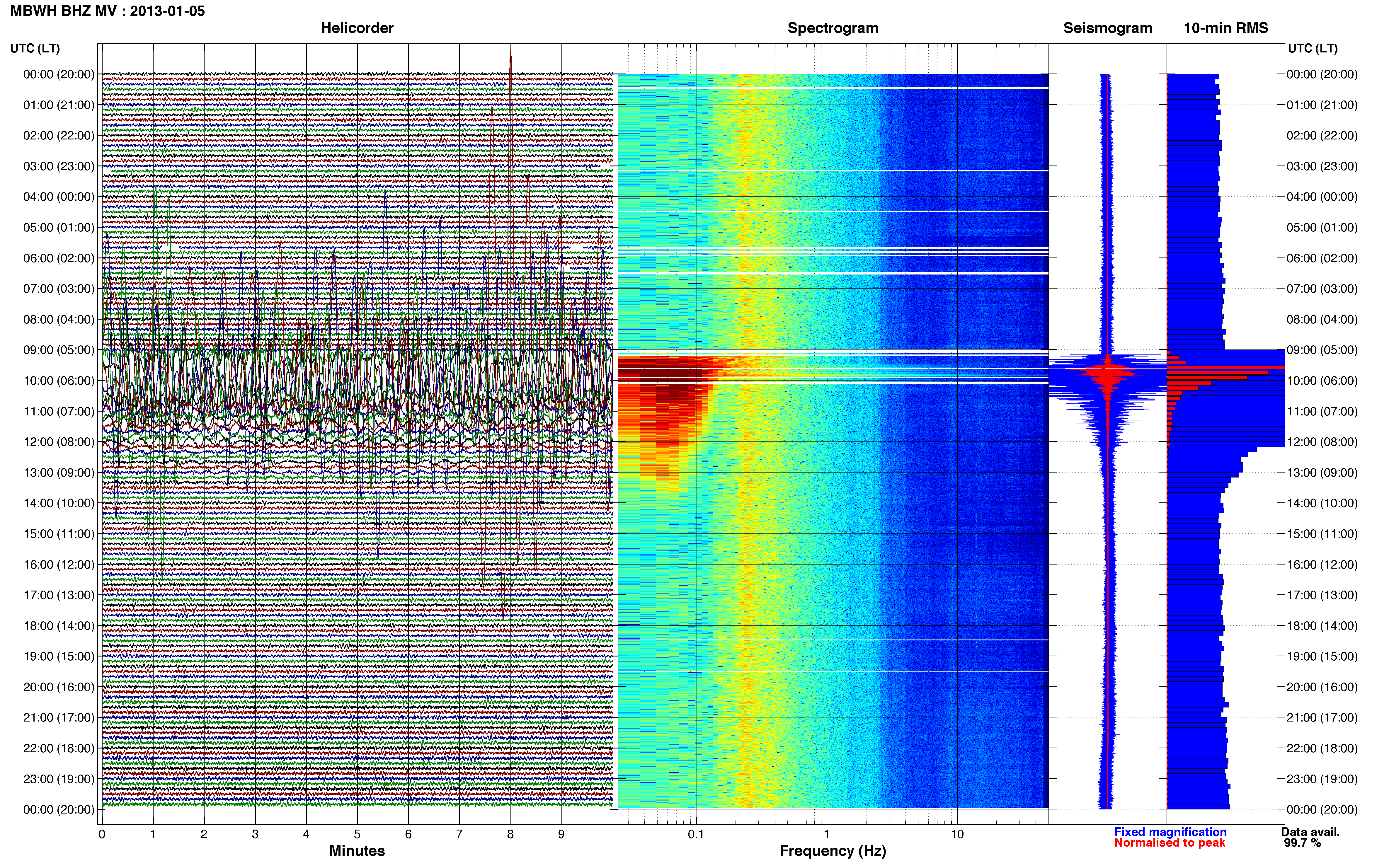
Task: Click left time label '05:00 (01:00)'
Action: pos(59,227)
